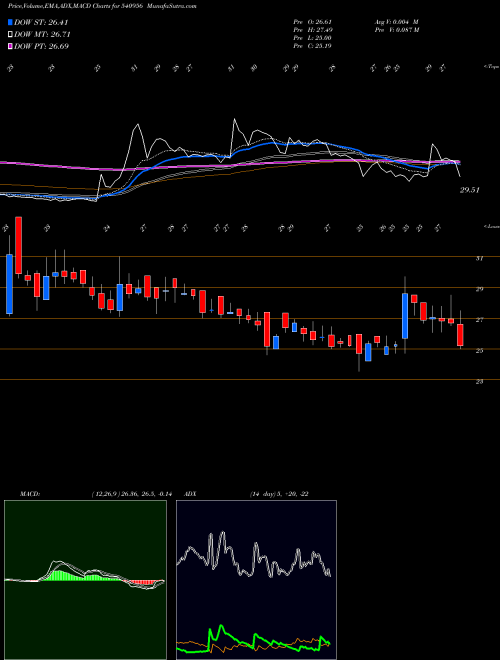
Task: Click the white DOW MT legend swatch
Action: pos(10,35)
